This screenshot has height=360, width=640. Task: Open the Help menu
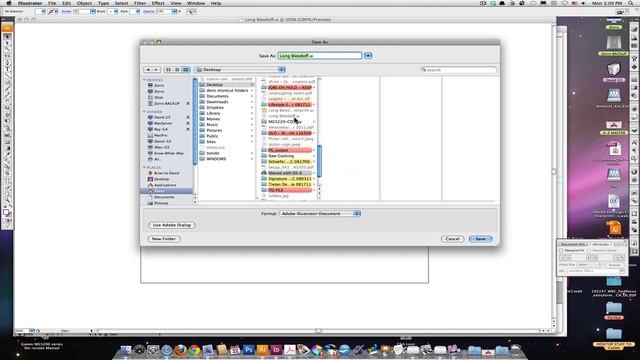click(x=216, y=3)
